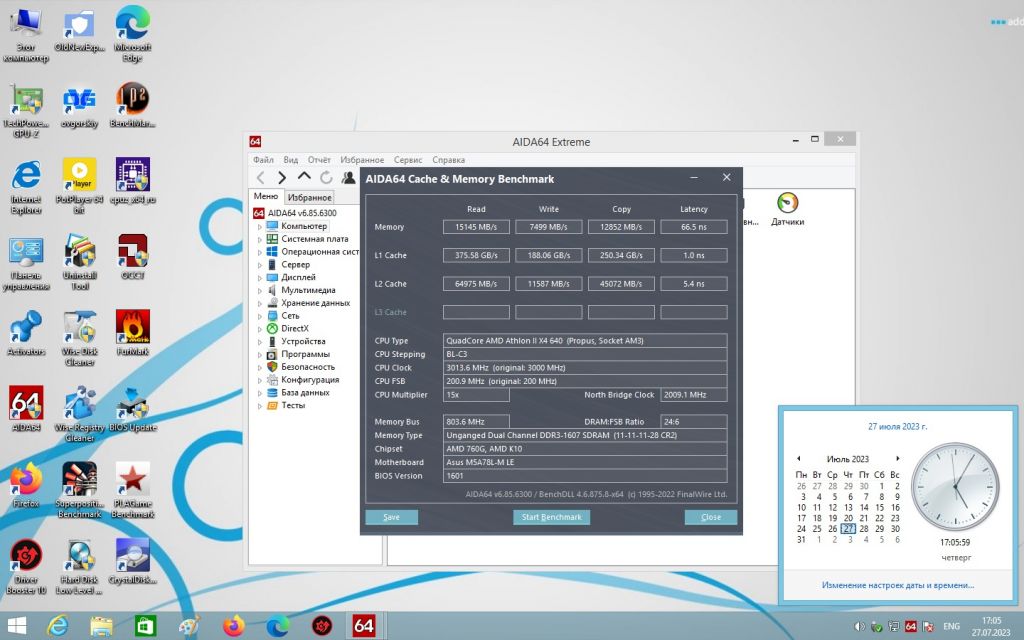Select the DirectX tree item
1024x640 pixels.
(x=295, y=328)
